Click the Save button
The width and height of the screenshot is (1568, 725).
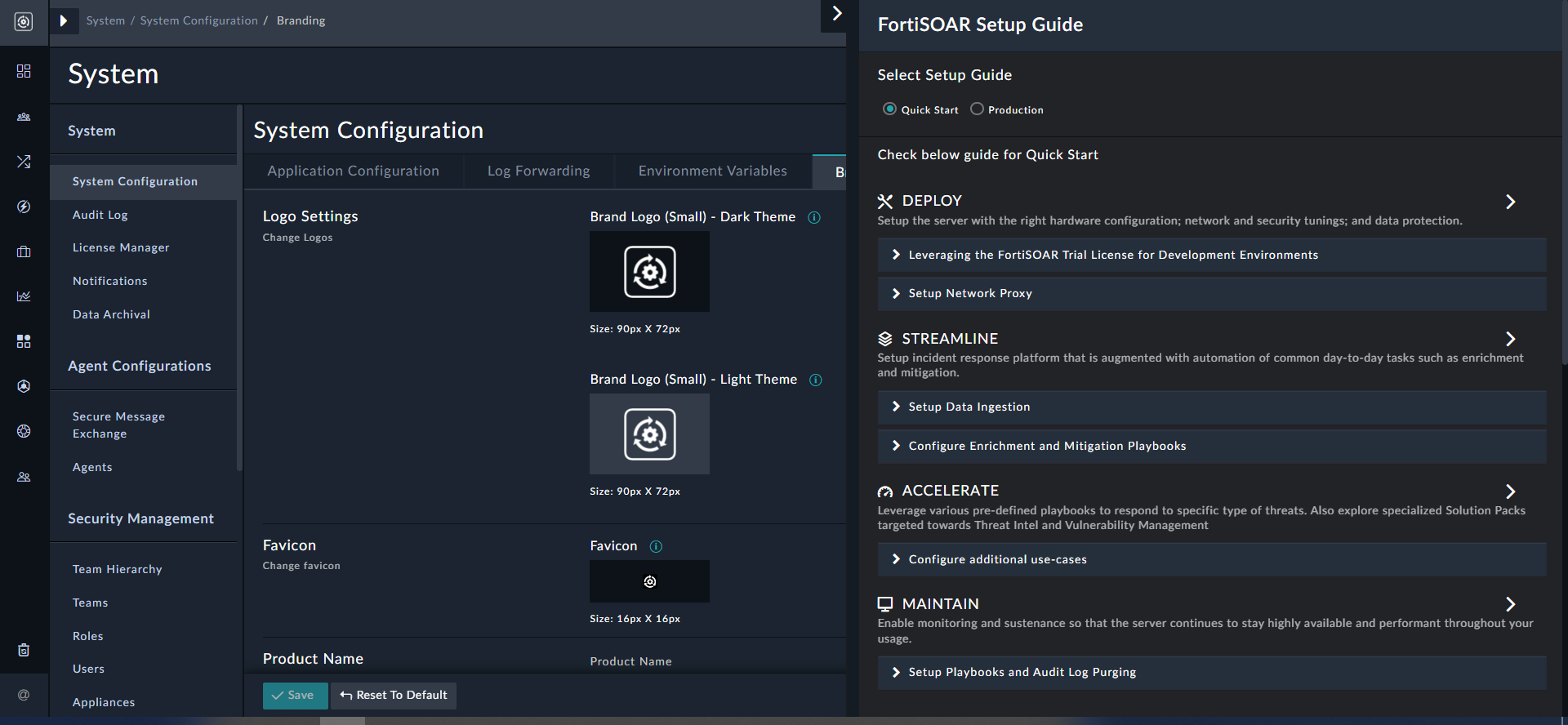click(x=295, y=696)
